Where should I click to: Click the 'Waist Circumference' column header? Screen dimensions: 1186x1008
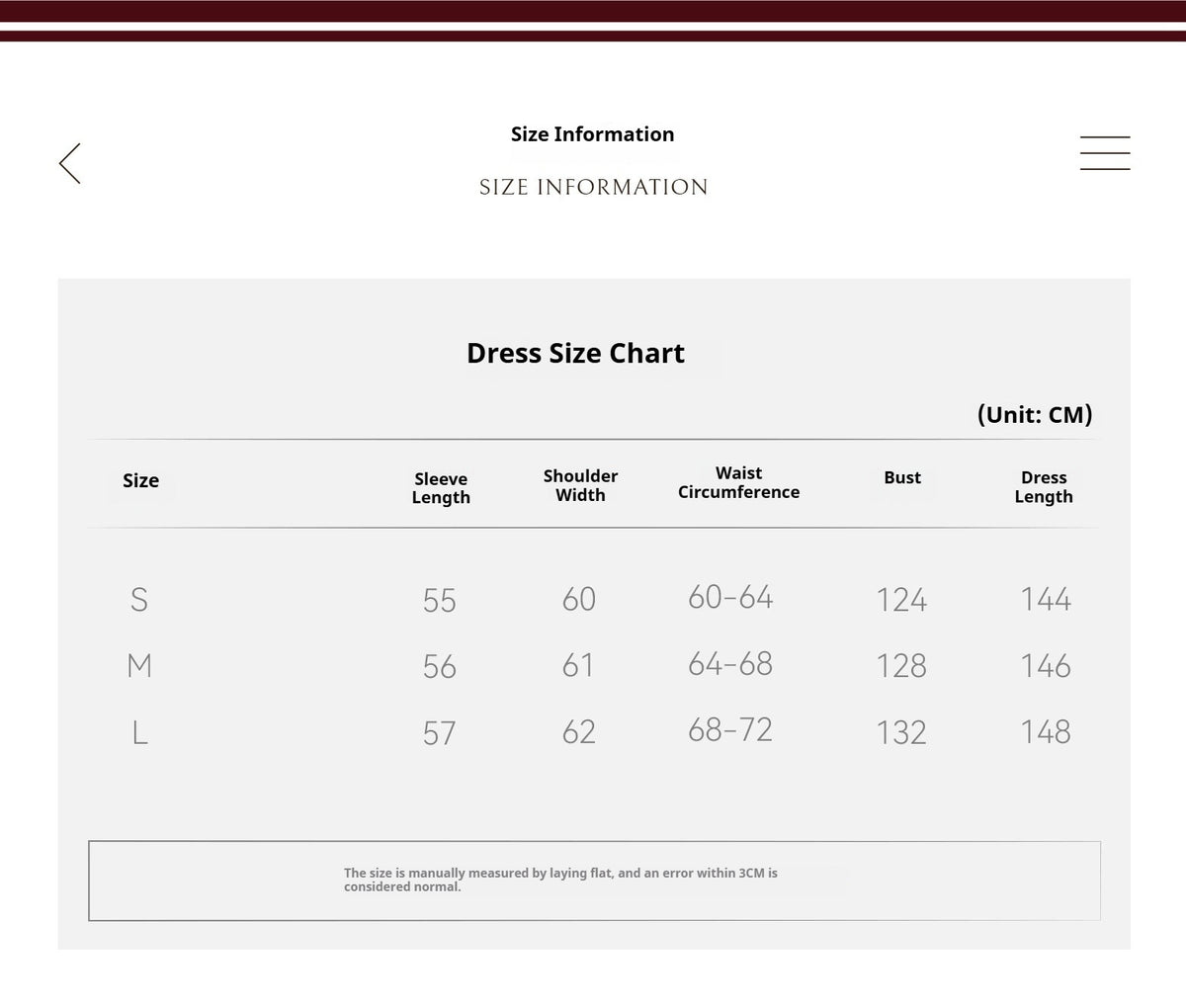pyautogui.click(x=738, y=482)
